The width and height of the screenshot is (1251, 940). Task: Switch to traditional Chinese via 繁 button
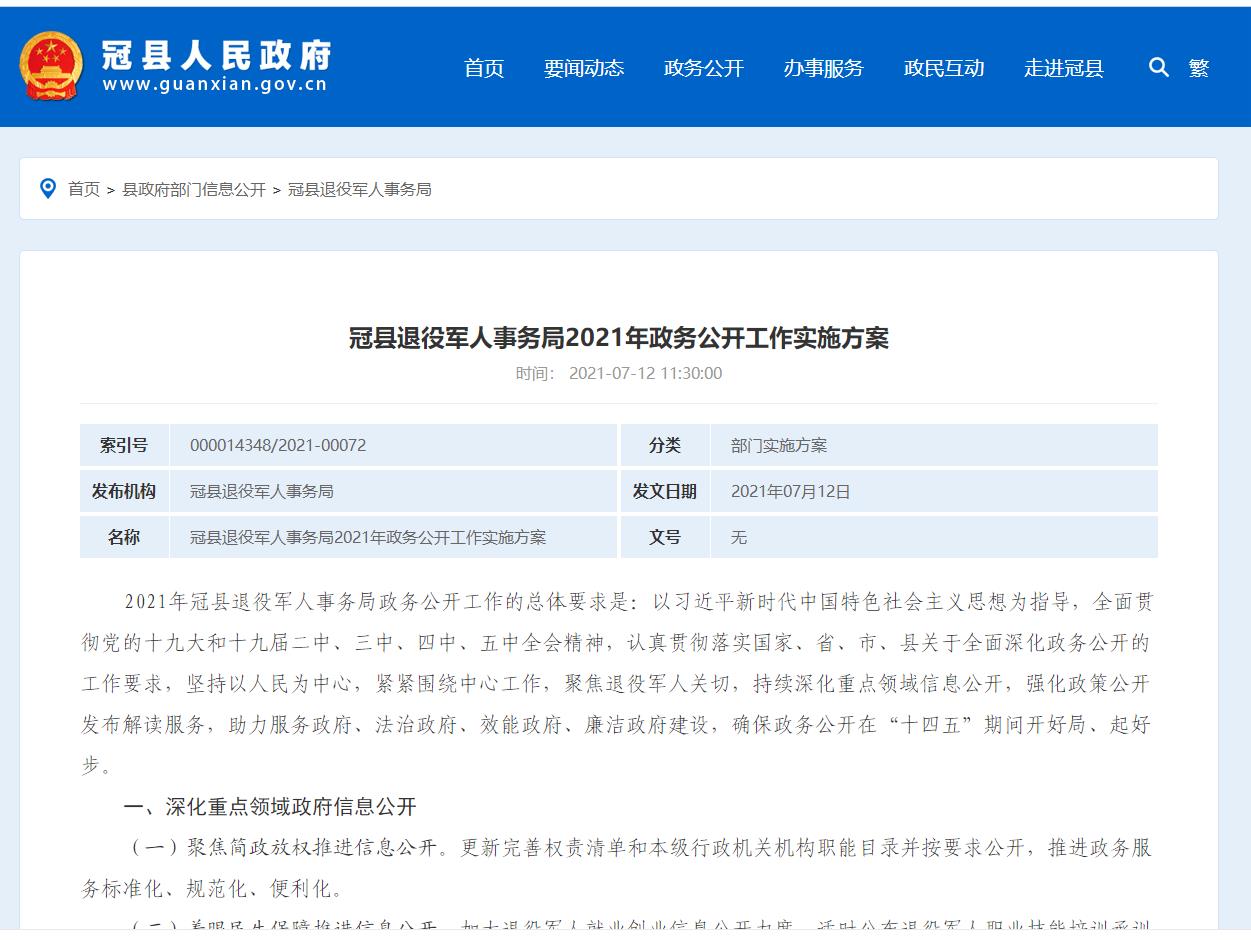1199,68
